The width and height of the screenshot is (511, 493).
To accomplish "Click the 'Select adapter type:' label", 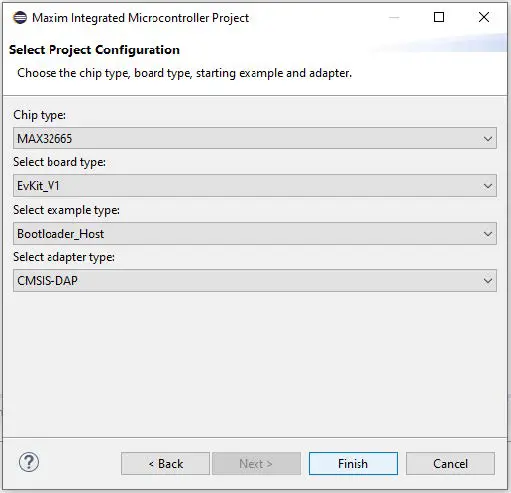I will pos(64,257).
